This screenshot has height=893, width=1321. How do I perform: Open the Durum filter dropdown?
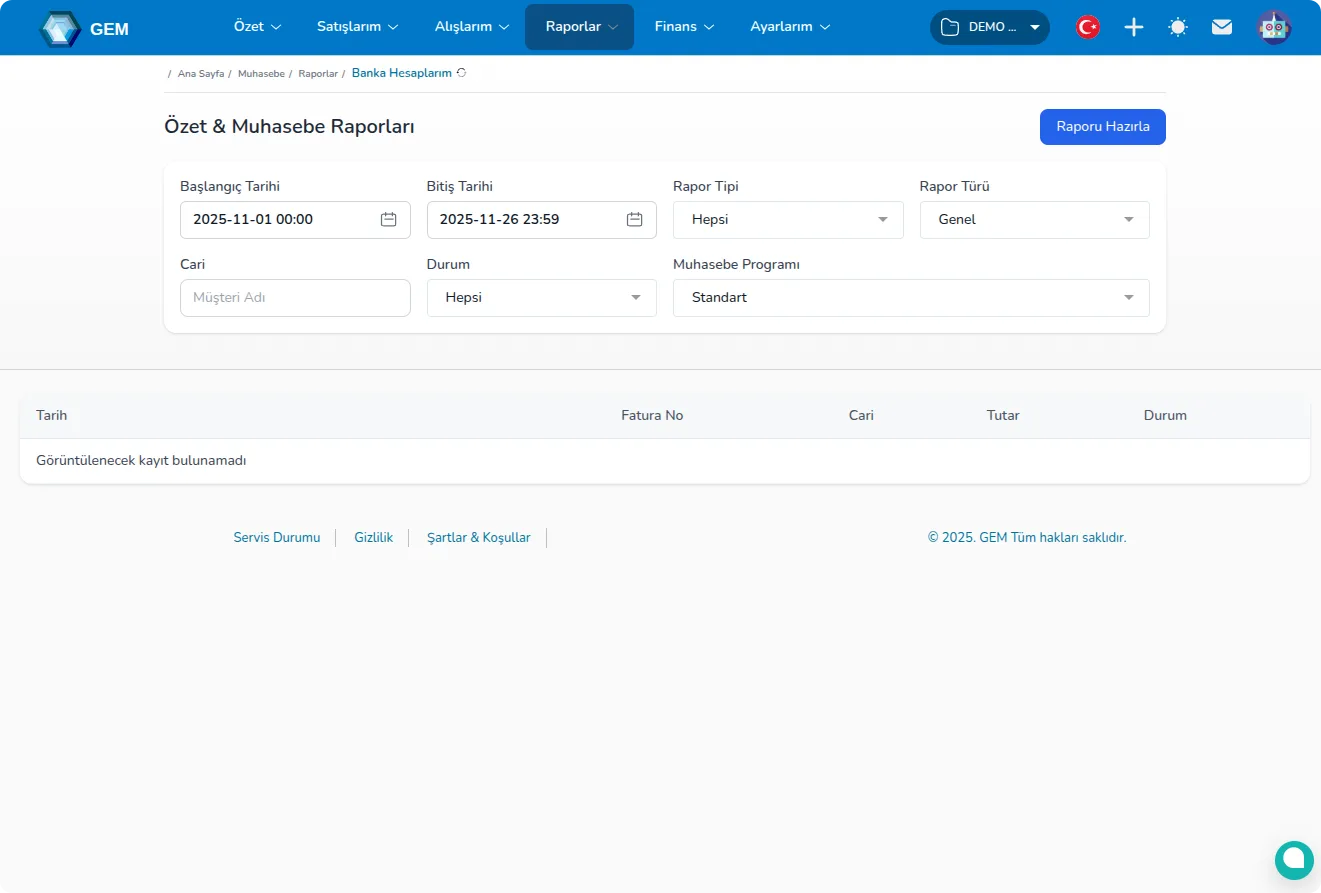541,298
